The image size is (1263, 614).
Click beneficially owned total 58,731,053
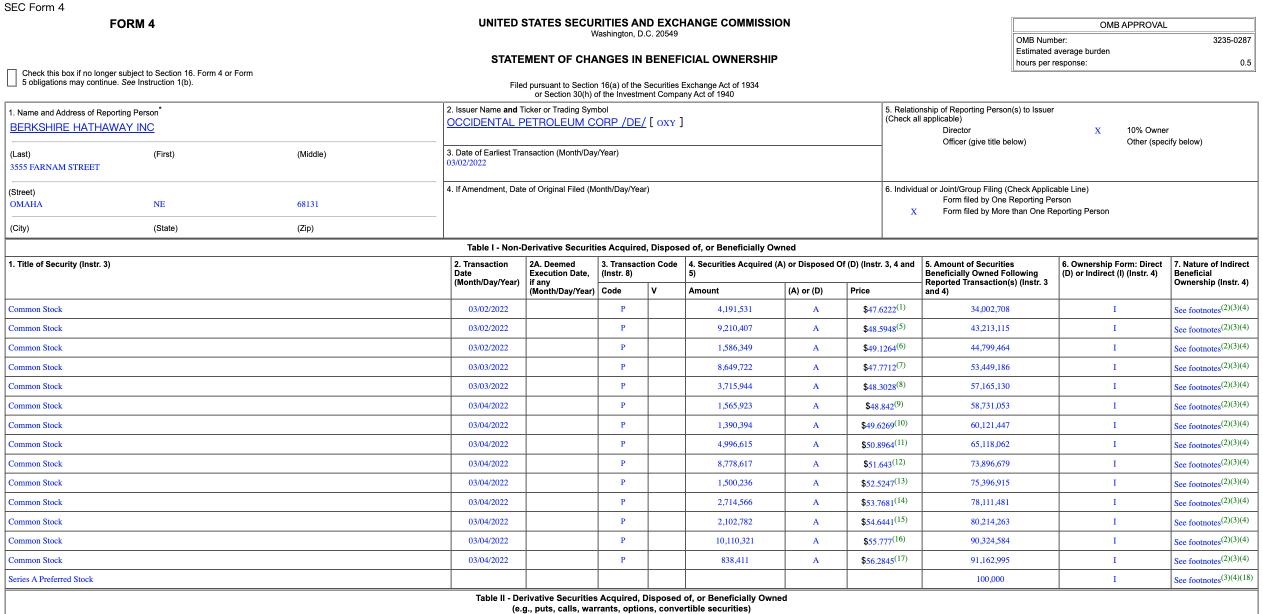(990, 406)
